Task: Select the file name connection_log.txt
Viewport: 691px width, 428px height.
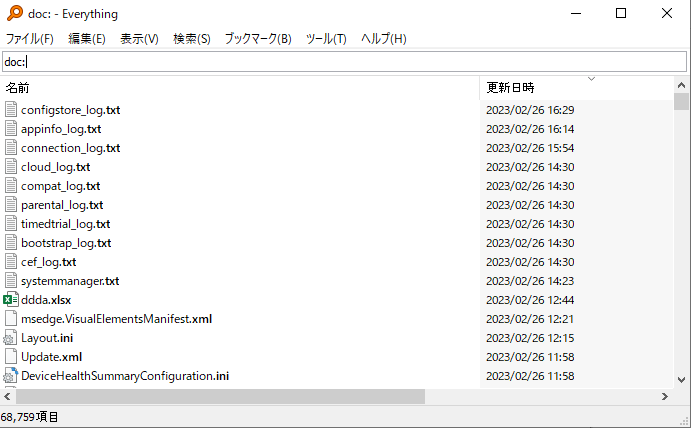Action: tap(71, 148)
